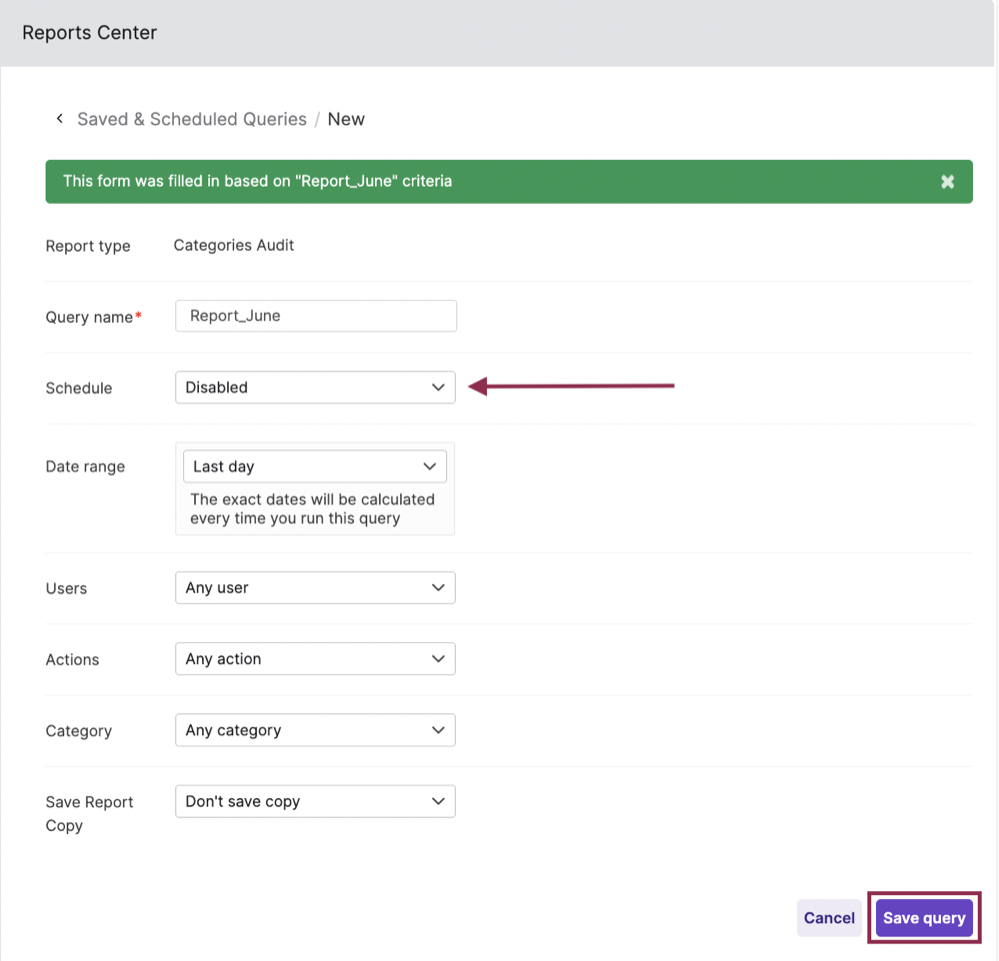
Task: Click the Reports Center header title
Action: (x=90, y=33)
